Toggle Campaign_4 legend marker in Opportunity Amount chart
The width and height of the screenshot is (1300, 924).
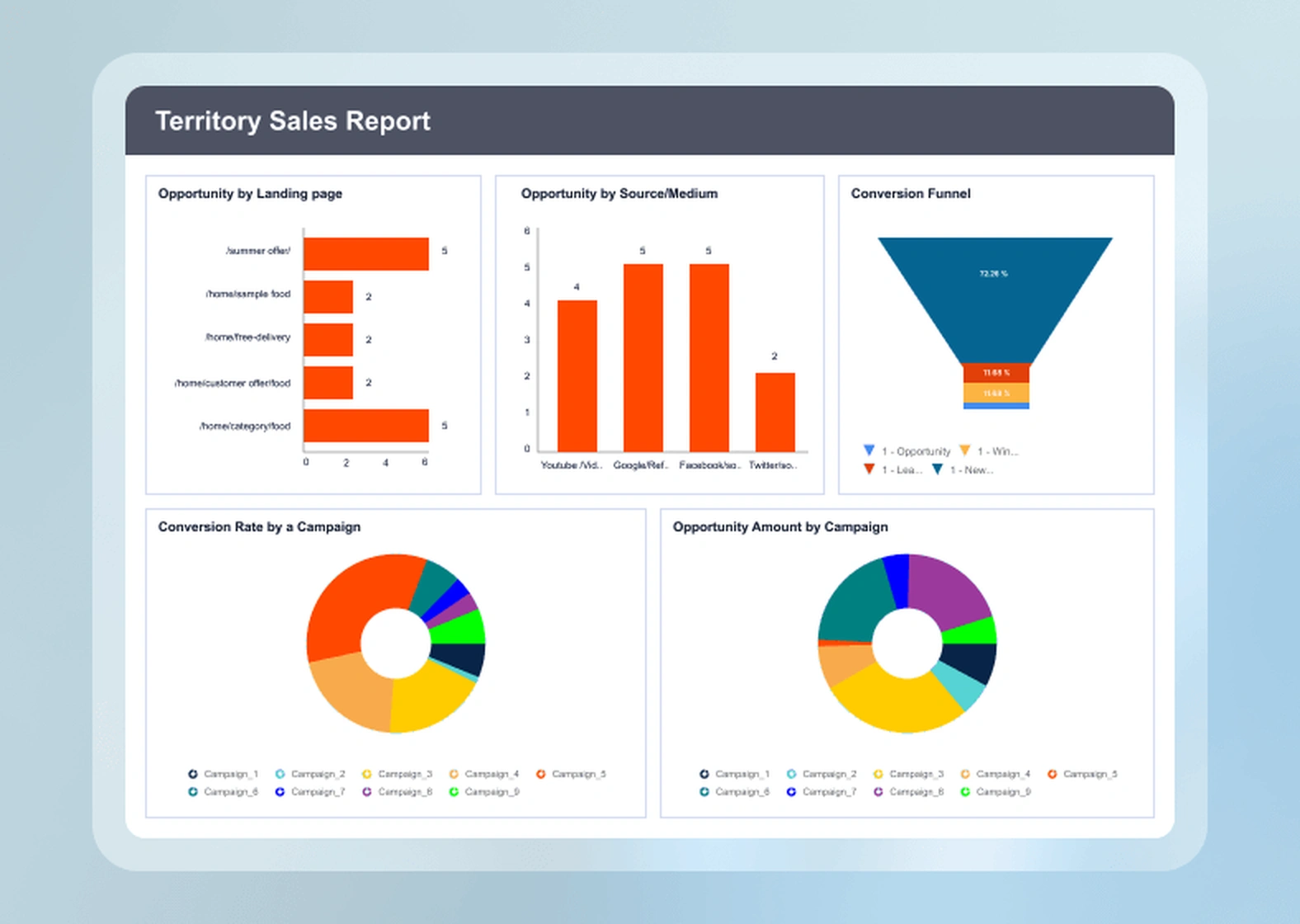point(965,774)
